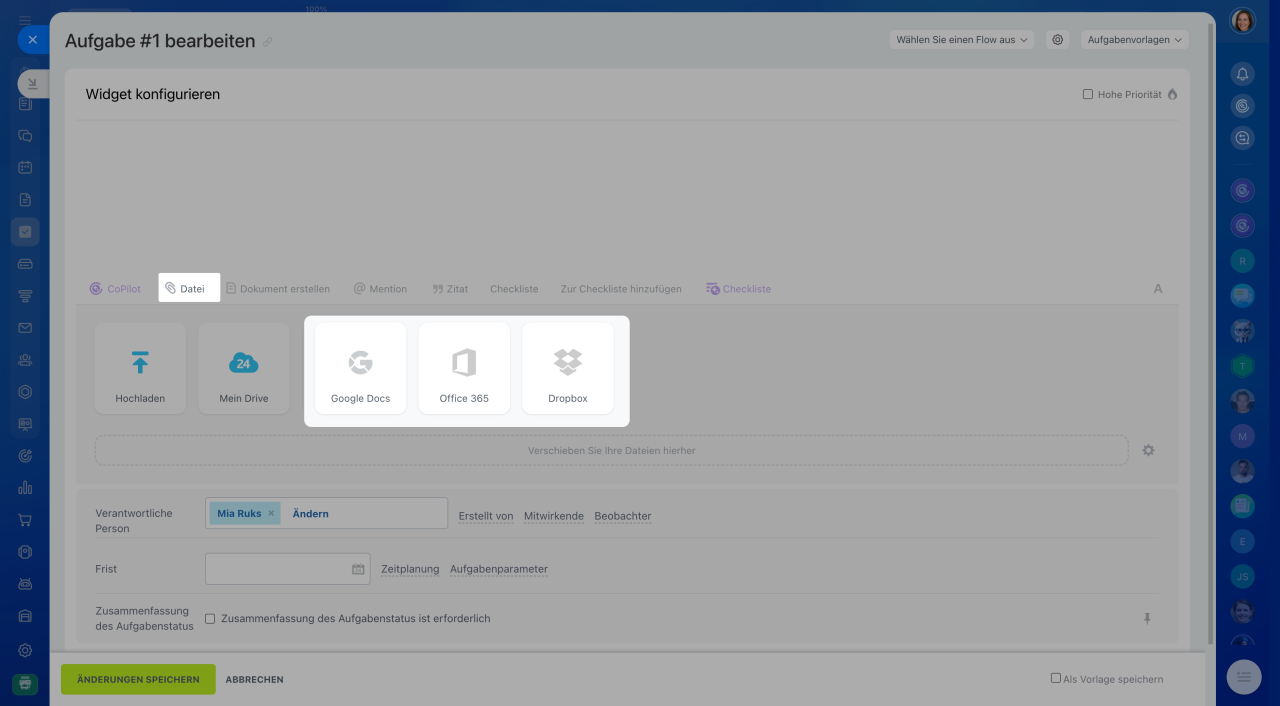
Task: Open funnel icon in left sidebar
Action: (25, 296)
